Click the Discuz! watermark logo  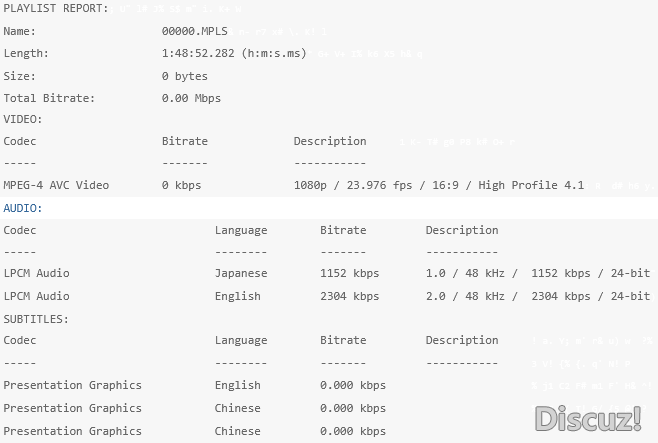point(587,419)
